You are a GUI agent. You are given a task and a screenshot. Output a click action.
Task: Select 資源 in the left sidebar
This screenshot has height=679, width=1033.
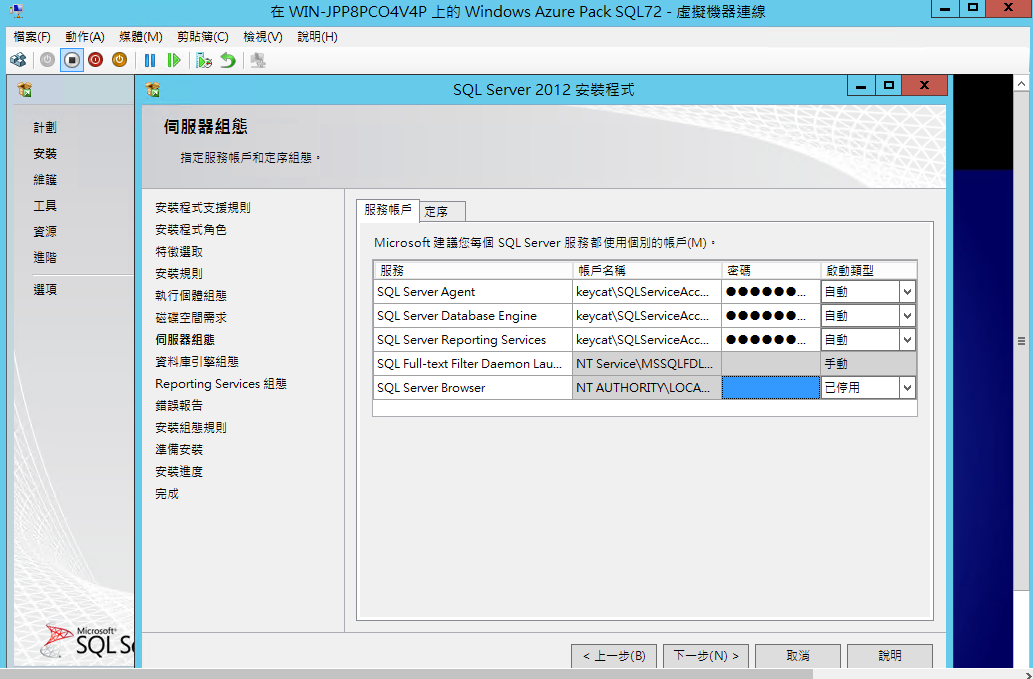pyautogui.click(x=45, y=232)
